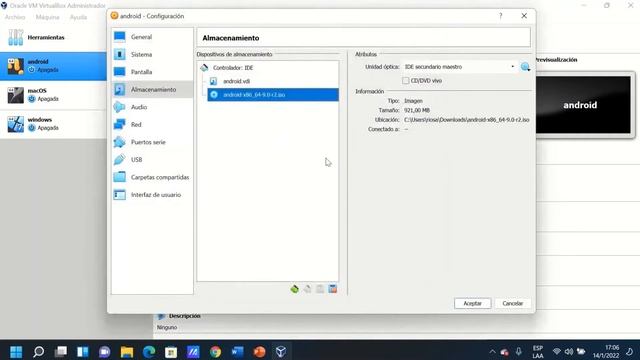
Task: Click Herramientas in VirtualBox Manager
Action: pos(53,37)
